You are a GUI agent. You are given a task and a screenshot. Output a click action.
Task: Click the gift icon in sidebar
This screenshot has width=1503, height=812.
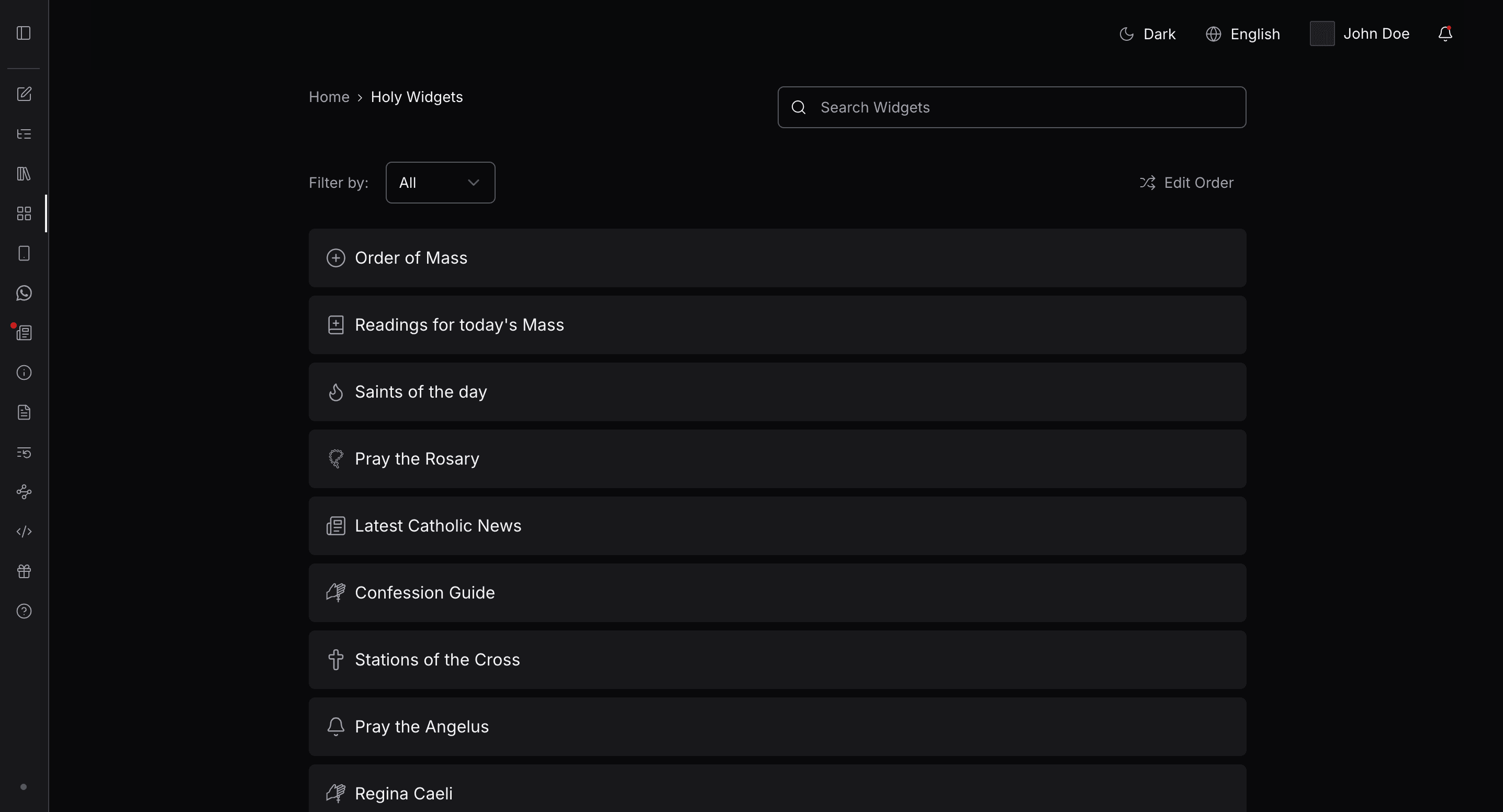point(24,572)
